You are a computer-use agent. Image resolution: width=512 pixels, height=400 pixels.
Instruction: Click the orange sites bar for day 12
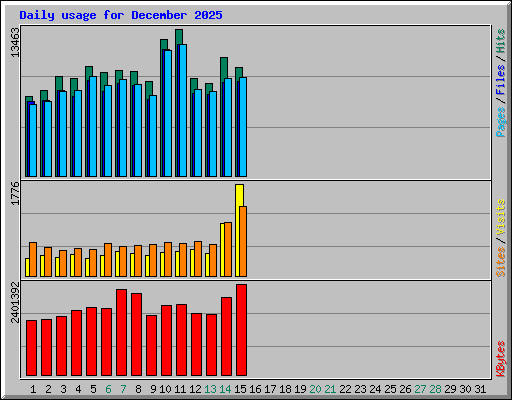[198, 259]
